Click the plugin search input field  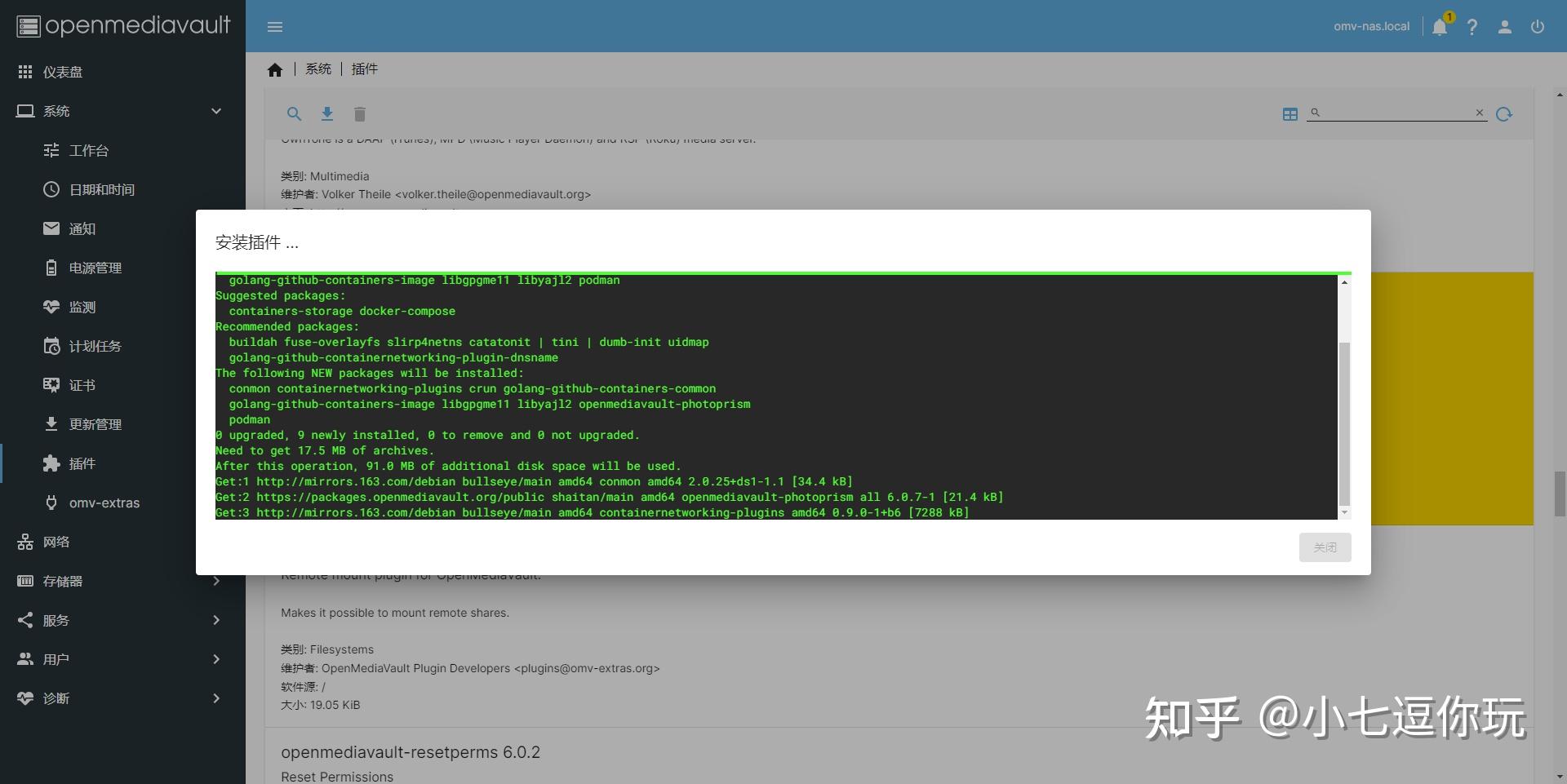point(1396,113)
